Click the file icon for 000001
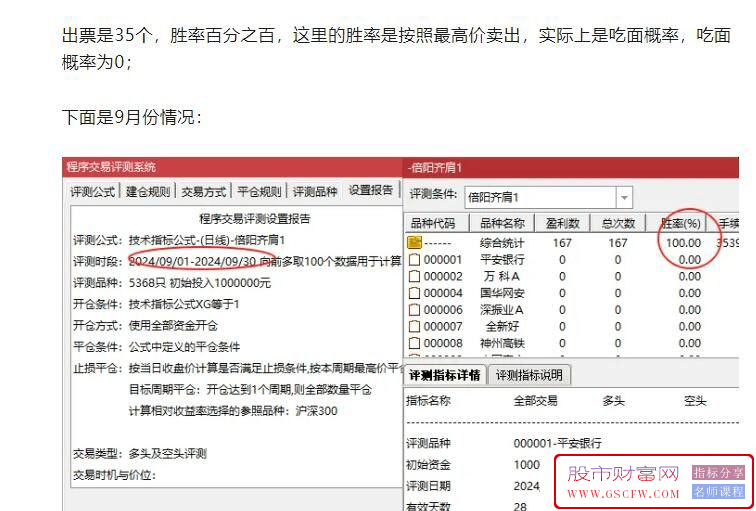This screenshot has height=511, width=756. [414, 260]
